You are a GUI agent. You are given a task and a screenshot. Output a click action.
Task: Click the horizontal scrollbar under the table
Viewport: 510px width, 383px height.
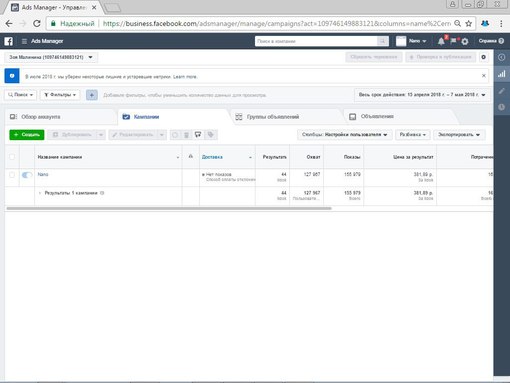pyautogui.click(x=169, y=208)
